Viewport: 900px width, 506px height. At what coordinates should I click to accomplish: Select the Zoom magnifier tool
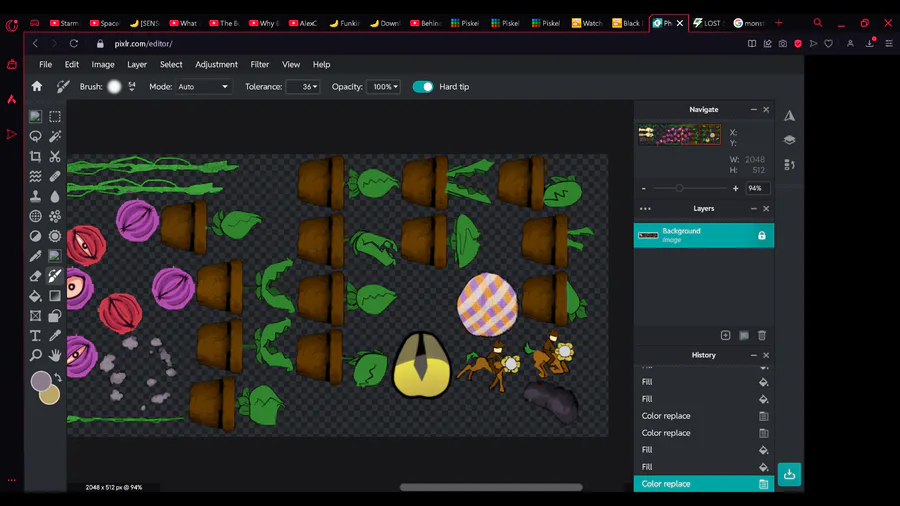point(35,355)
